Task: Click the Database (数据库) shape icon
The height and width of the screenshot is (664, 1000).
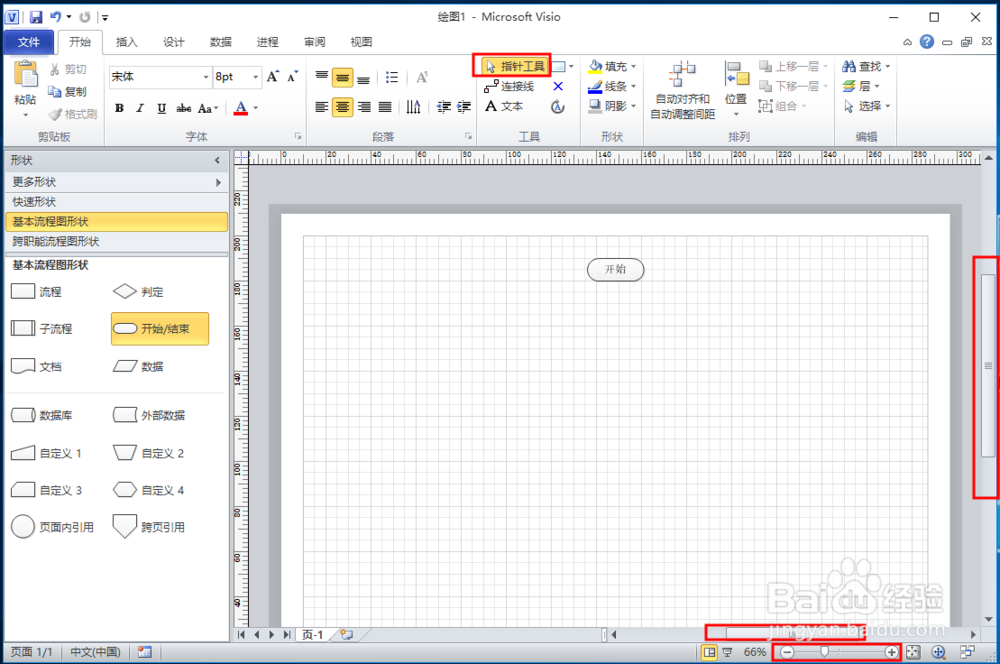Action: tap(22, 415)
